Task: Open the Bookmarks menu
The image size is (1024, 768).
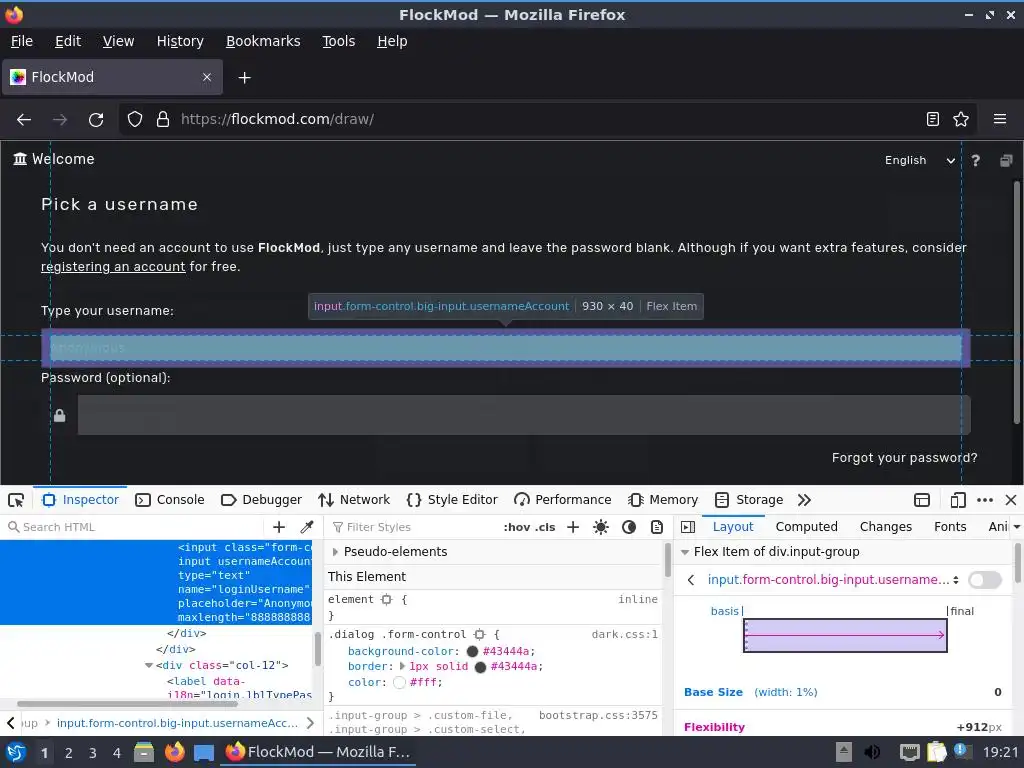Action: pos(263,41)
